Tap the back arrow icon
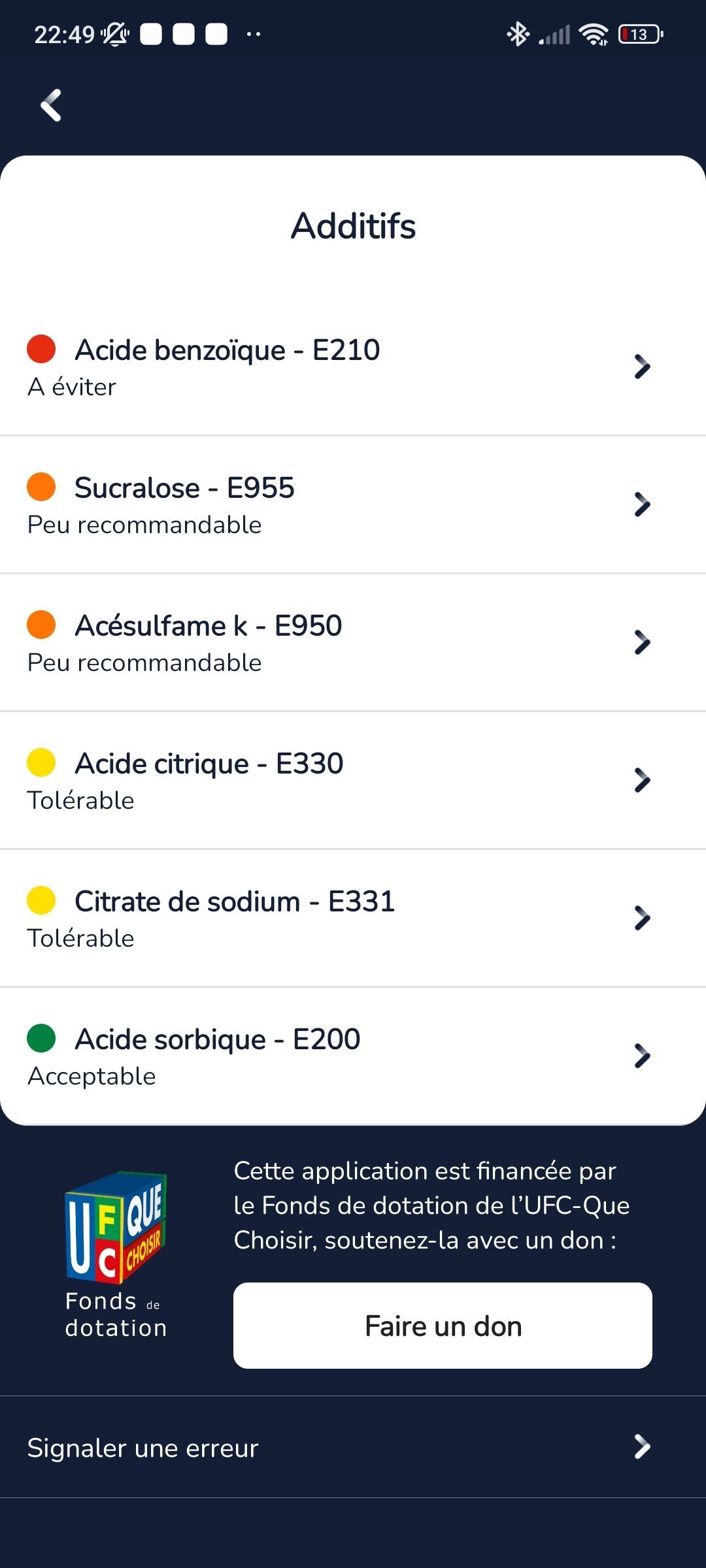The width and height of the screenshot is (706, 1568). pos(51,105)
